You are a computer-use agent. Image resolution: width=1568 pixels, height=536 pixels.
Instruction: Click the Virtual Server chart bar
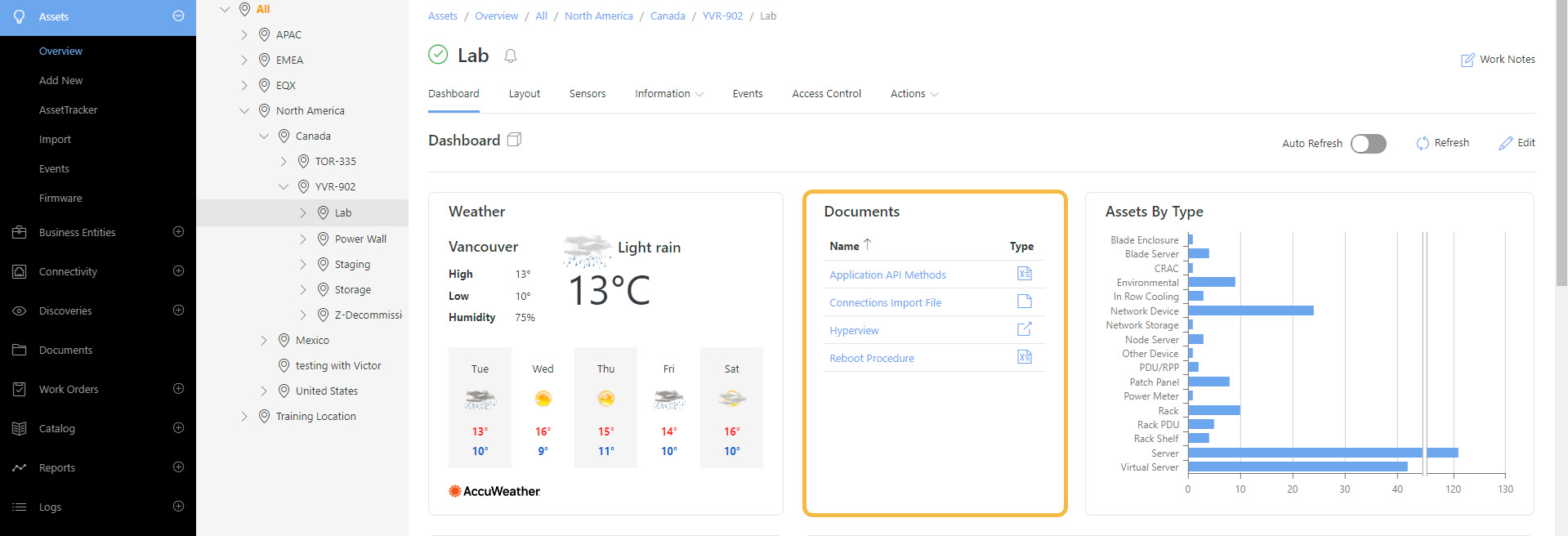tap(1298, 467)
